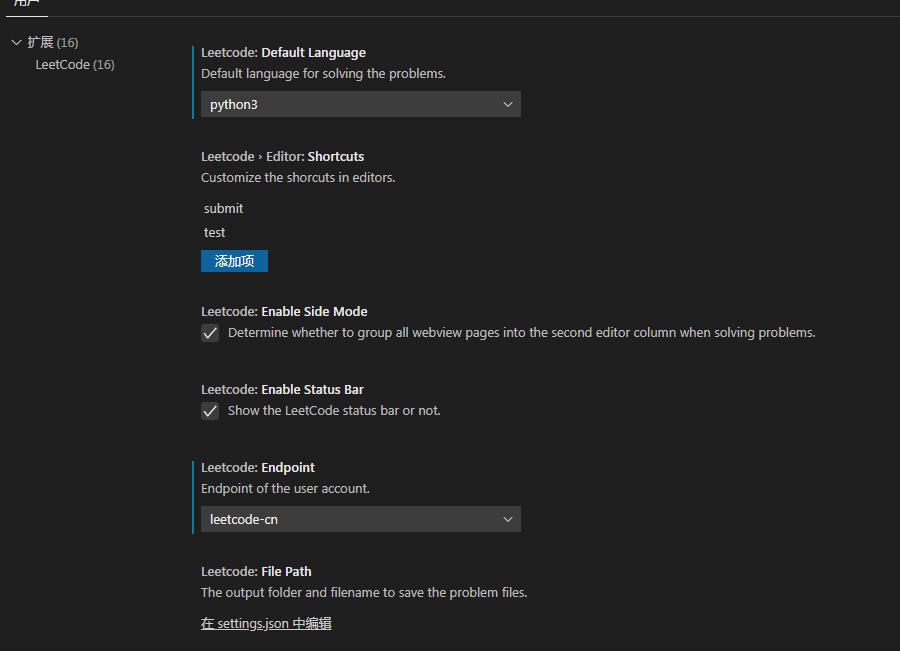
Task: Click the Leetcode: Default Language setting title
Action: click(283, 52)
